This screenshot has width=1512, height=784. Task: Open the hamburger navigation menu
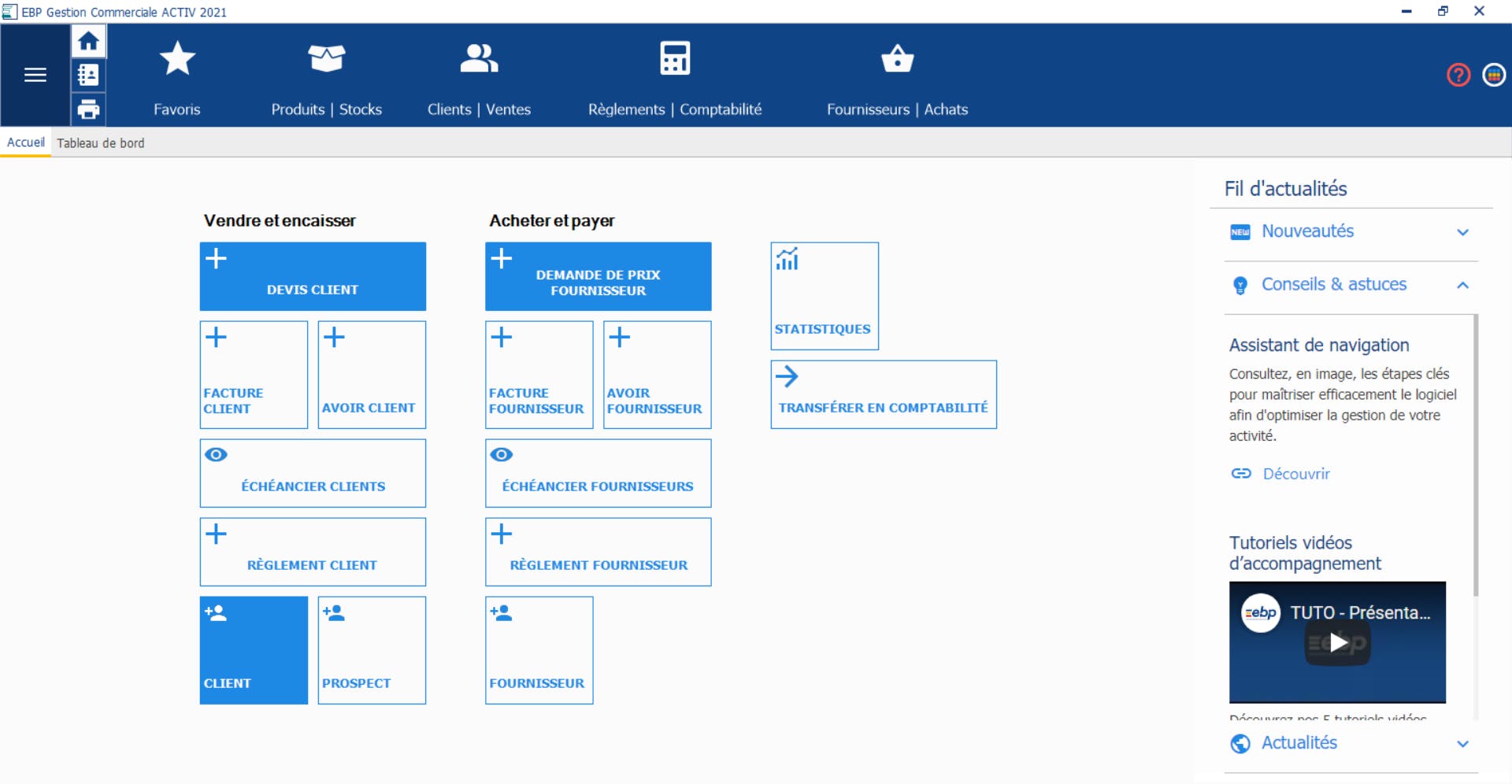35,75
